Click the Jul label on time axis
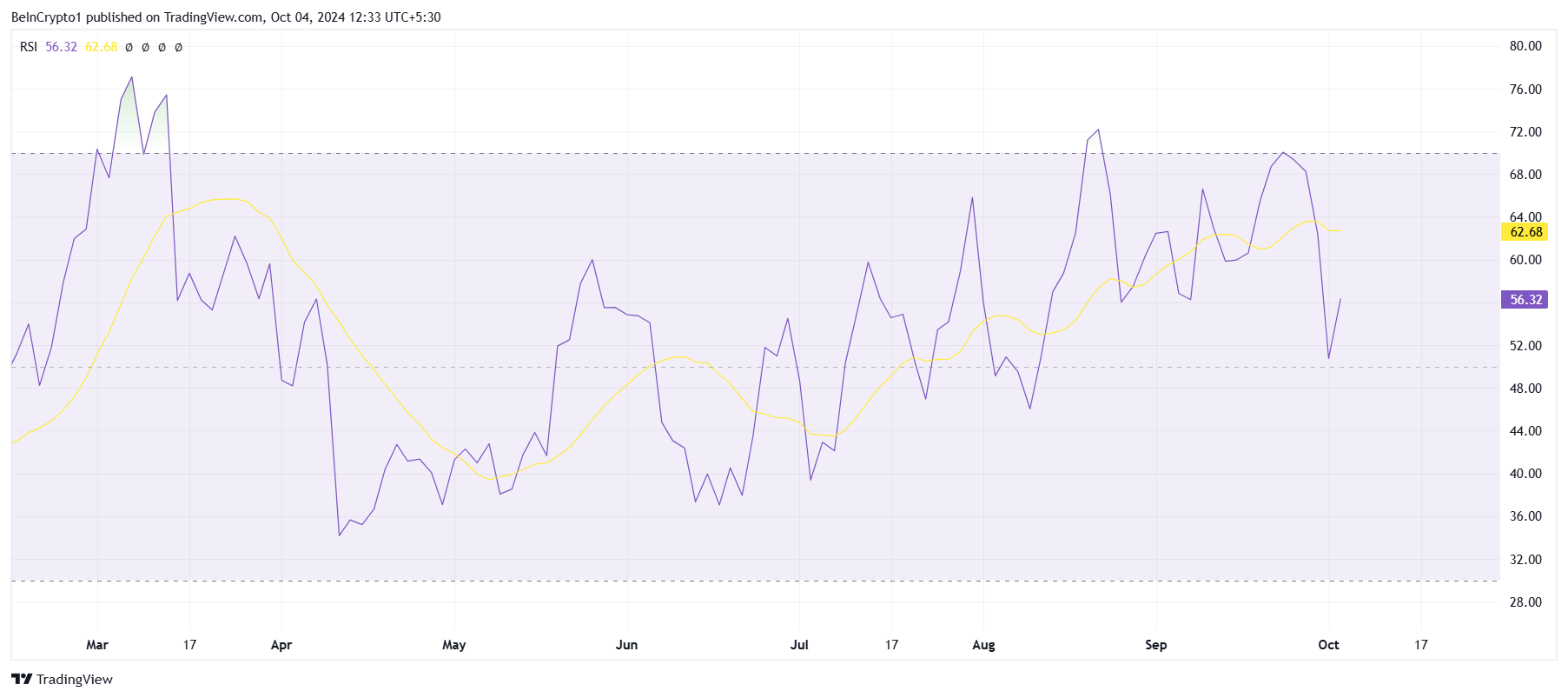1568x698 pixels. pyautogui.click(x=799, y=645)
